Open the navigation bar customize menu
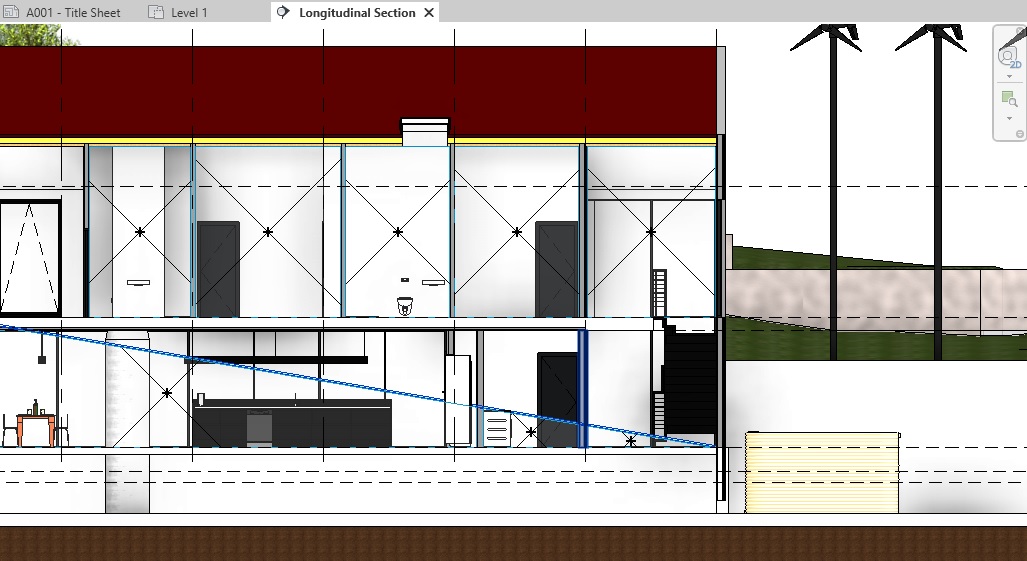Screen dimensions: 1027x561 [x=1020, y=134]
